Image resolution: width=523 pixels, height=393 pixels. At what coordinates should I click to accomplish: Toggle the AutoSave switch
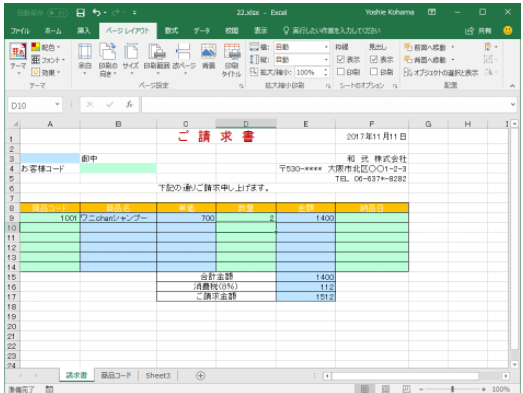(x=57, y=13)
